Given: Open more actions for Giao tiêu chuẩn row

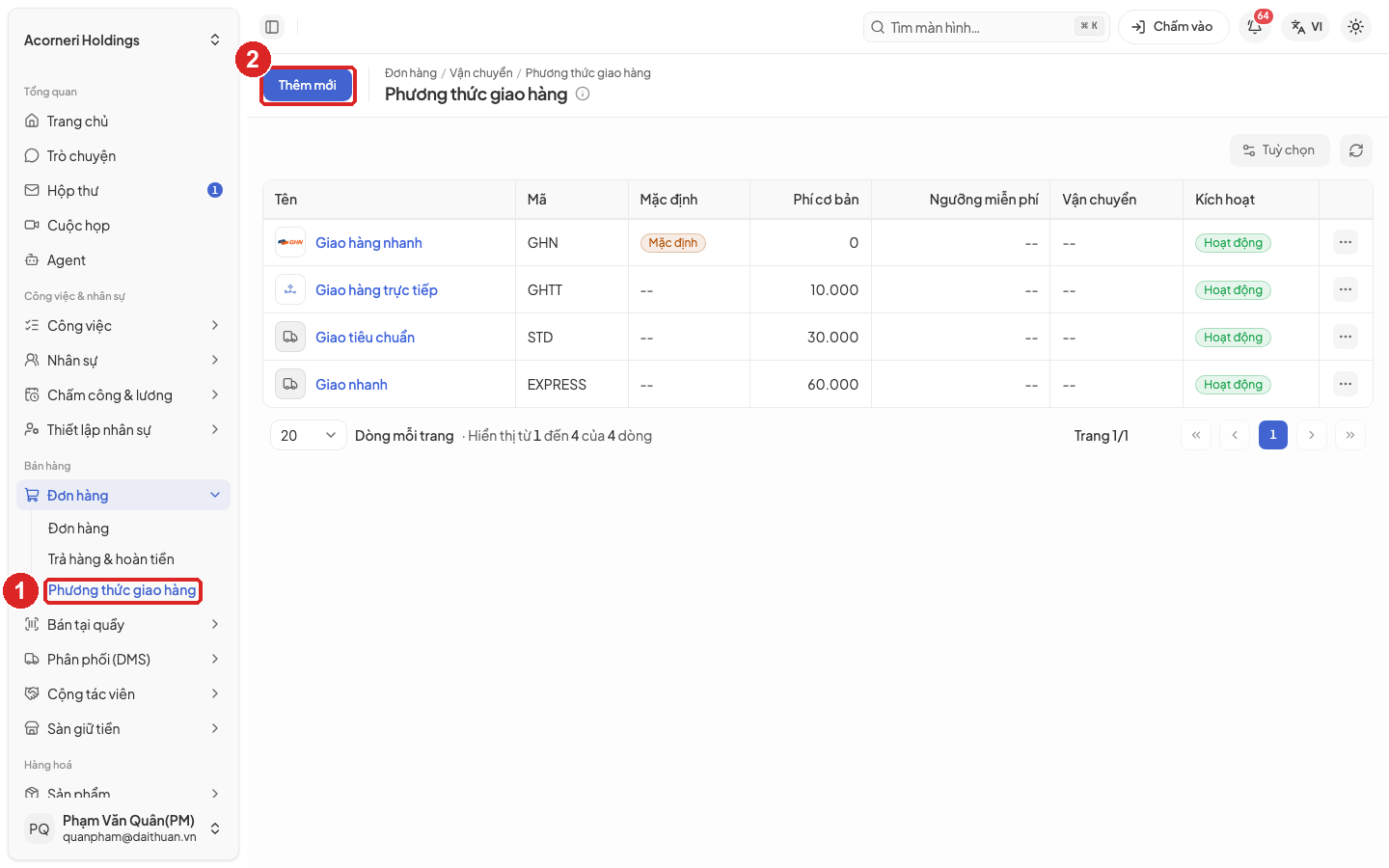Looking at the screenshot, I should tap(1346, 337).
